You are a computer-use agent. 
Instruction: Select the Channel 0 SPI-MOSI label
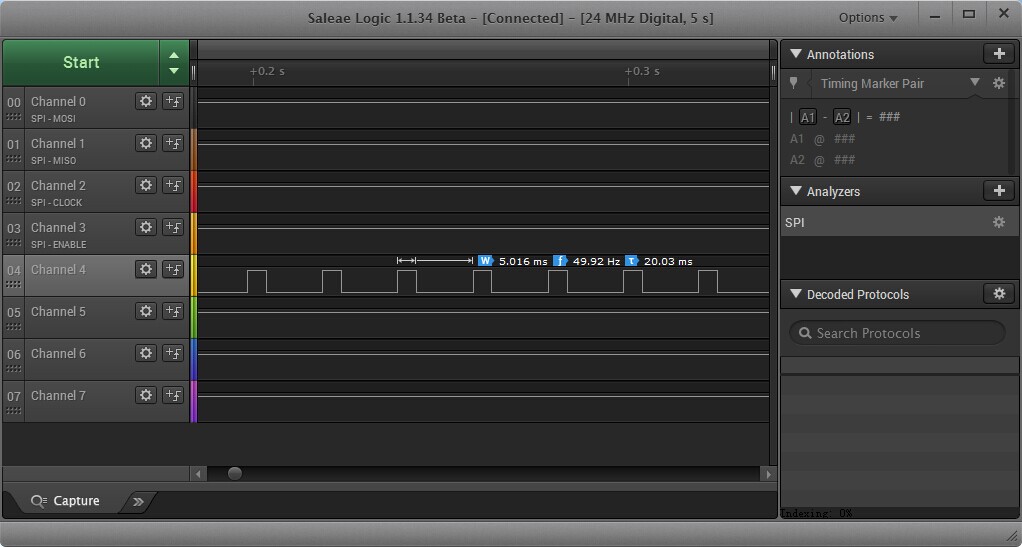53,119
